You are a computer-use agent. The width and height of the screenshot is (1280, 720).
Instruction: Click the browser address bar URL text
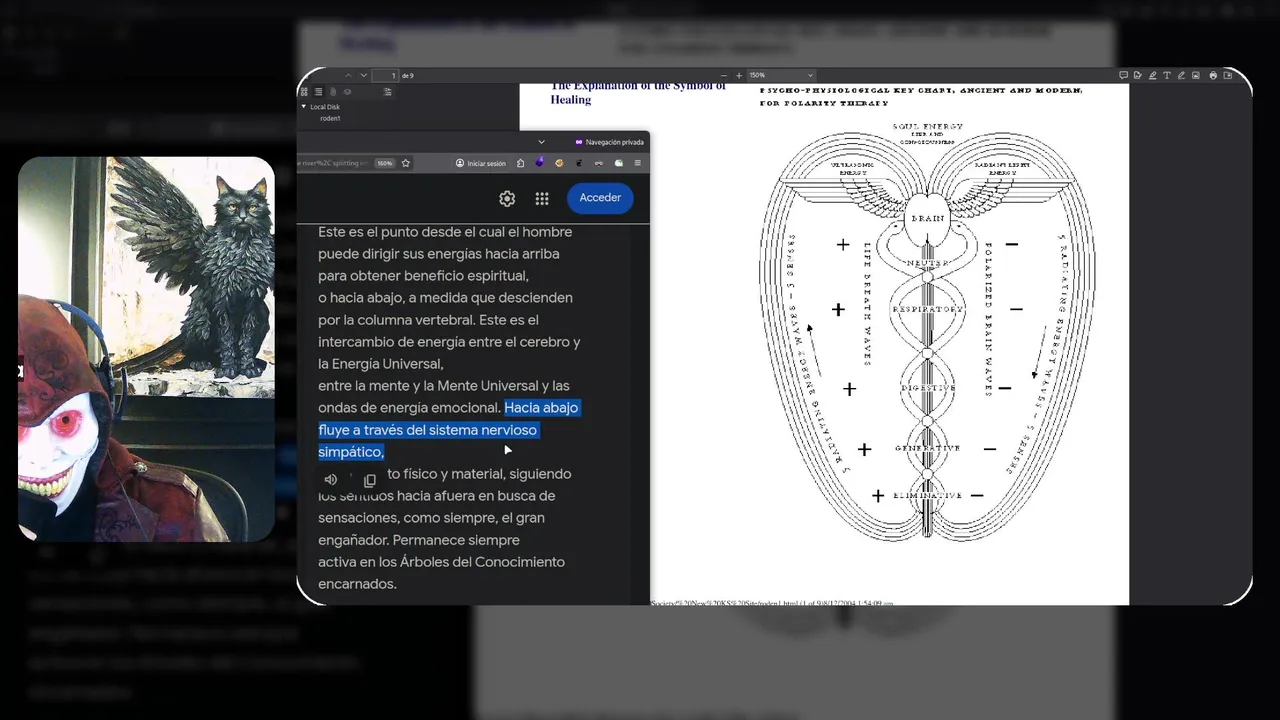click(334, 163)
